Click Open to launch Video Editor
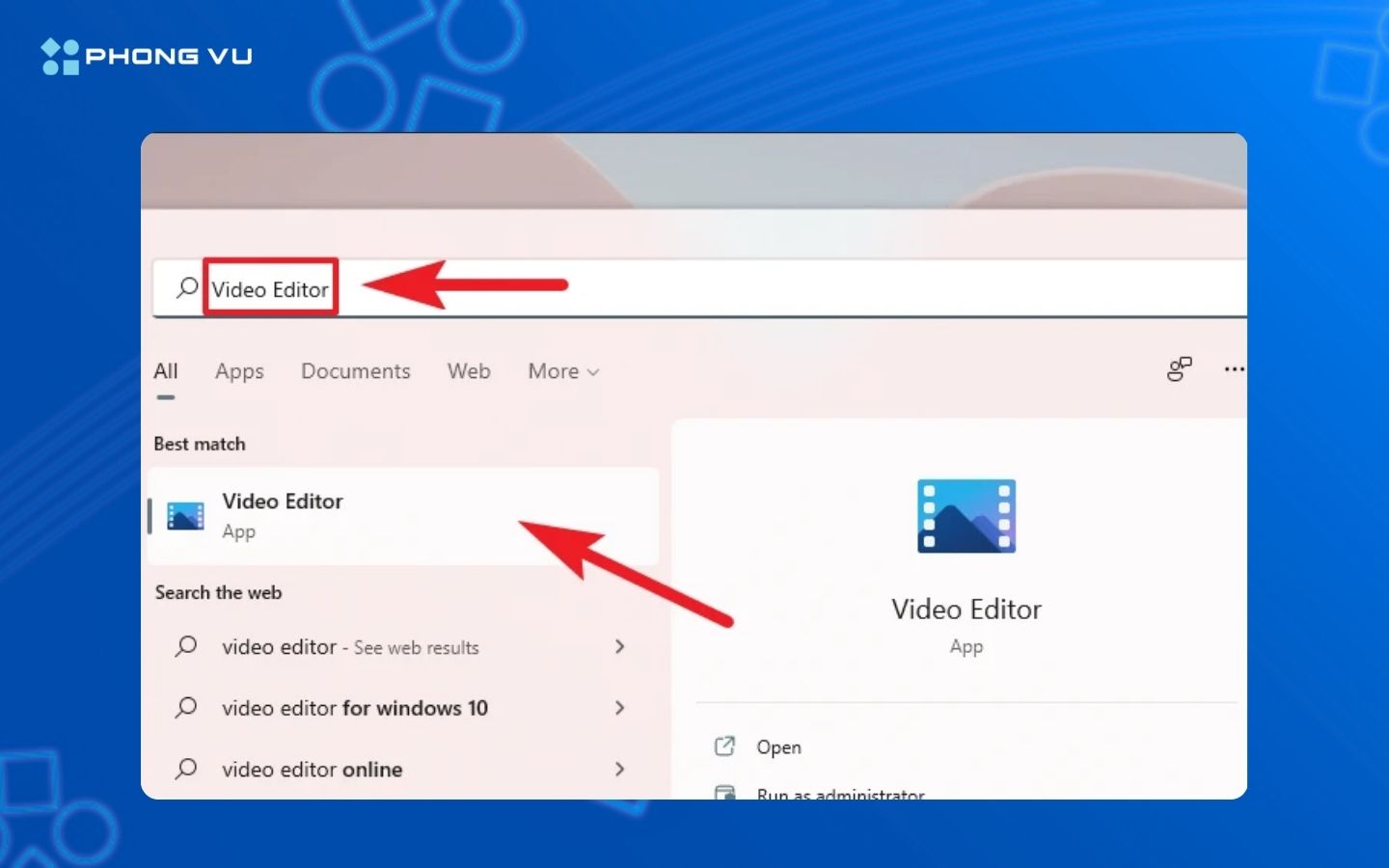This screenshot has height=868, width=1389. (778, 746)
